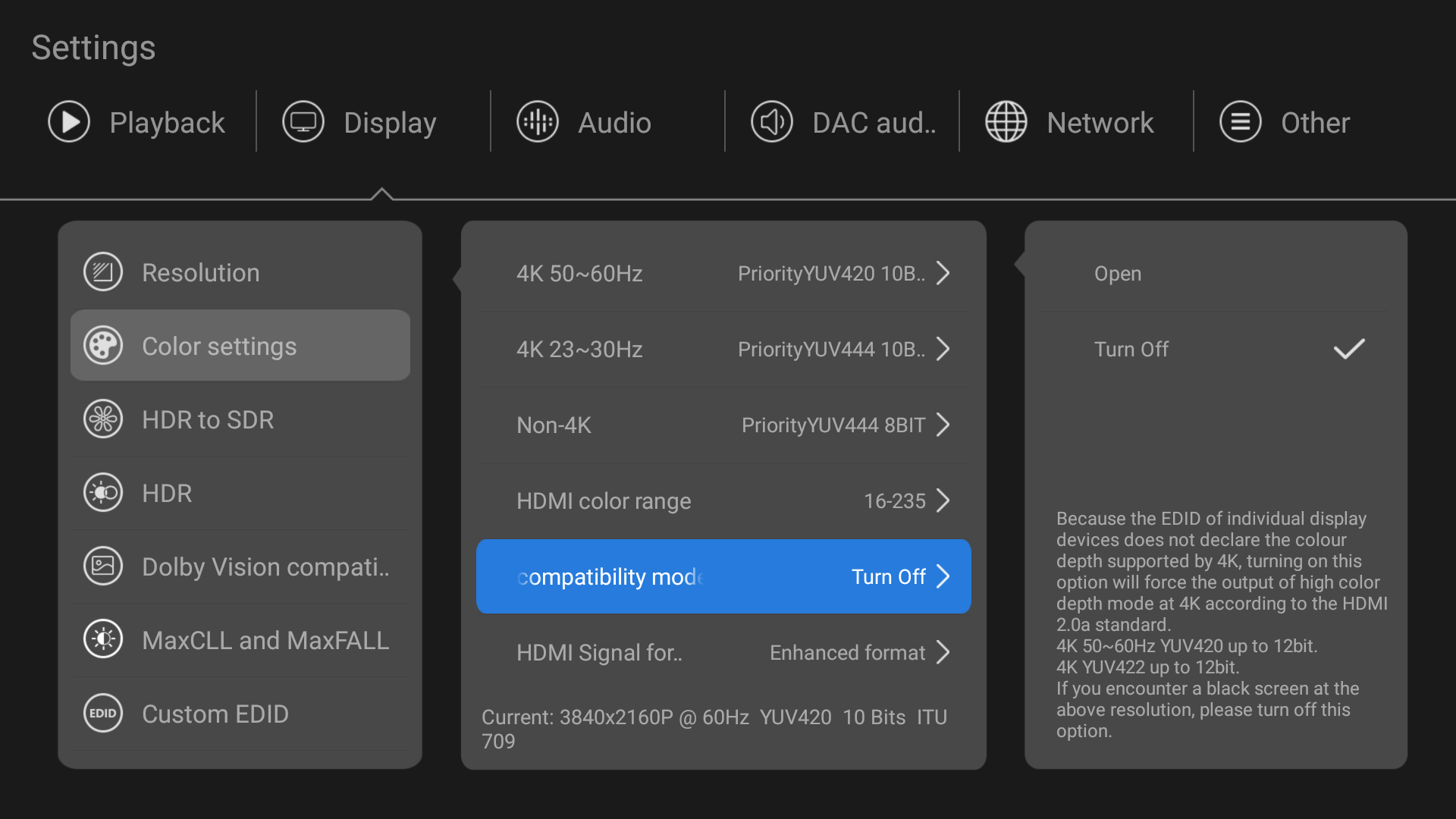Click the Custom EDID badge icon
1456x819 pixels.
(x=103, y=714)
